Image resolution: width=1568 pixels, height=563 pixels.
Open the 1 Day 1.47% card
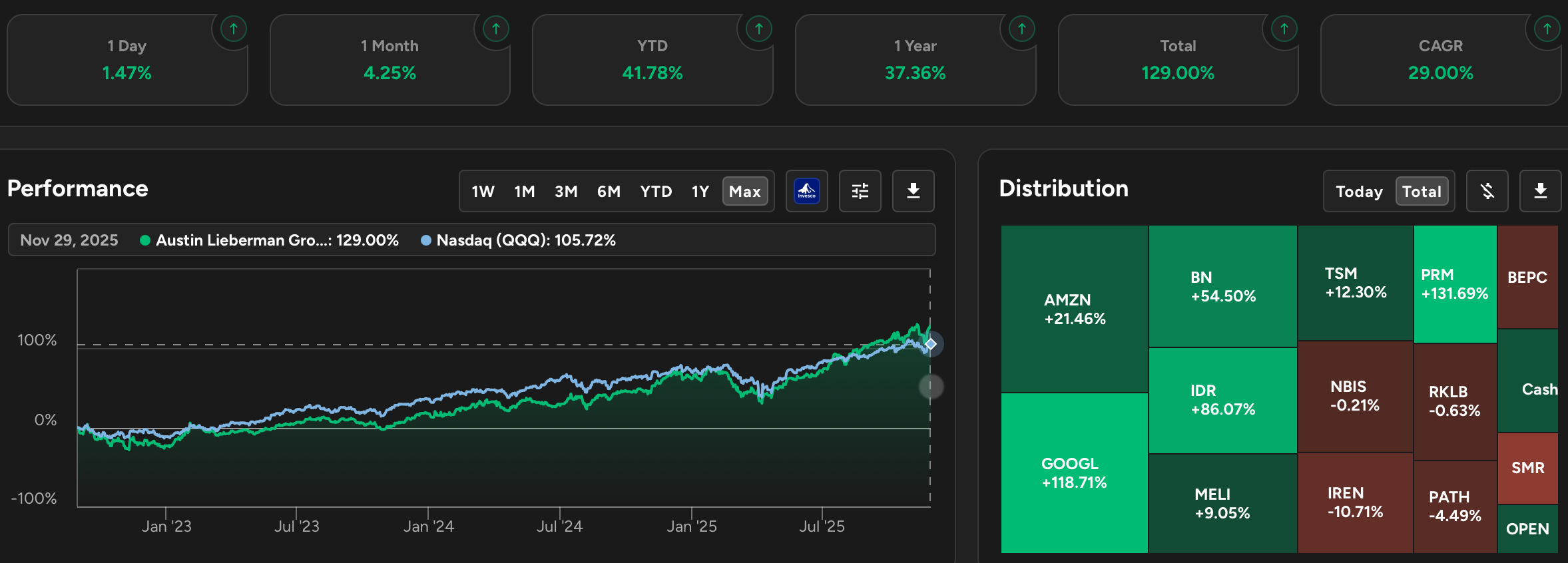click(x=127, y=60)
